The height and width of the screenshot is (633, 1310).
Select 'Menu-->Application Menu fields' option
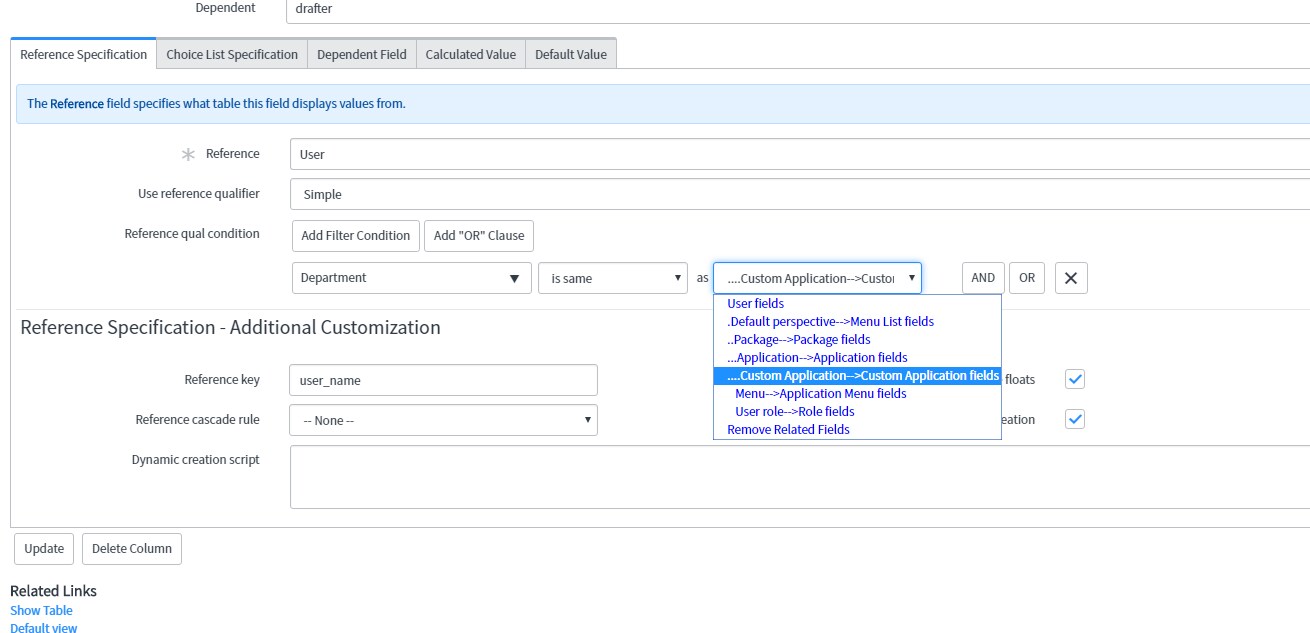click(x=857, y=393)
